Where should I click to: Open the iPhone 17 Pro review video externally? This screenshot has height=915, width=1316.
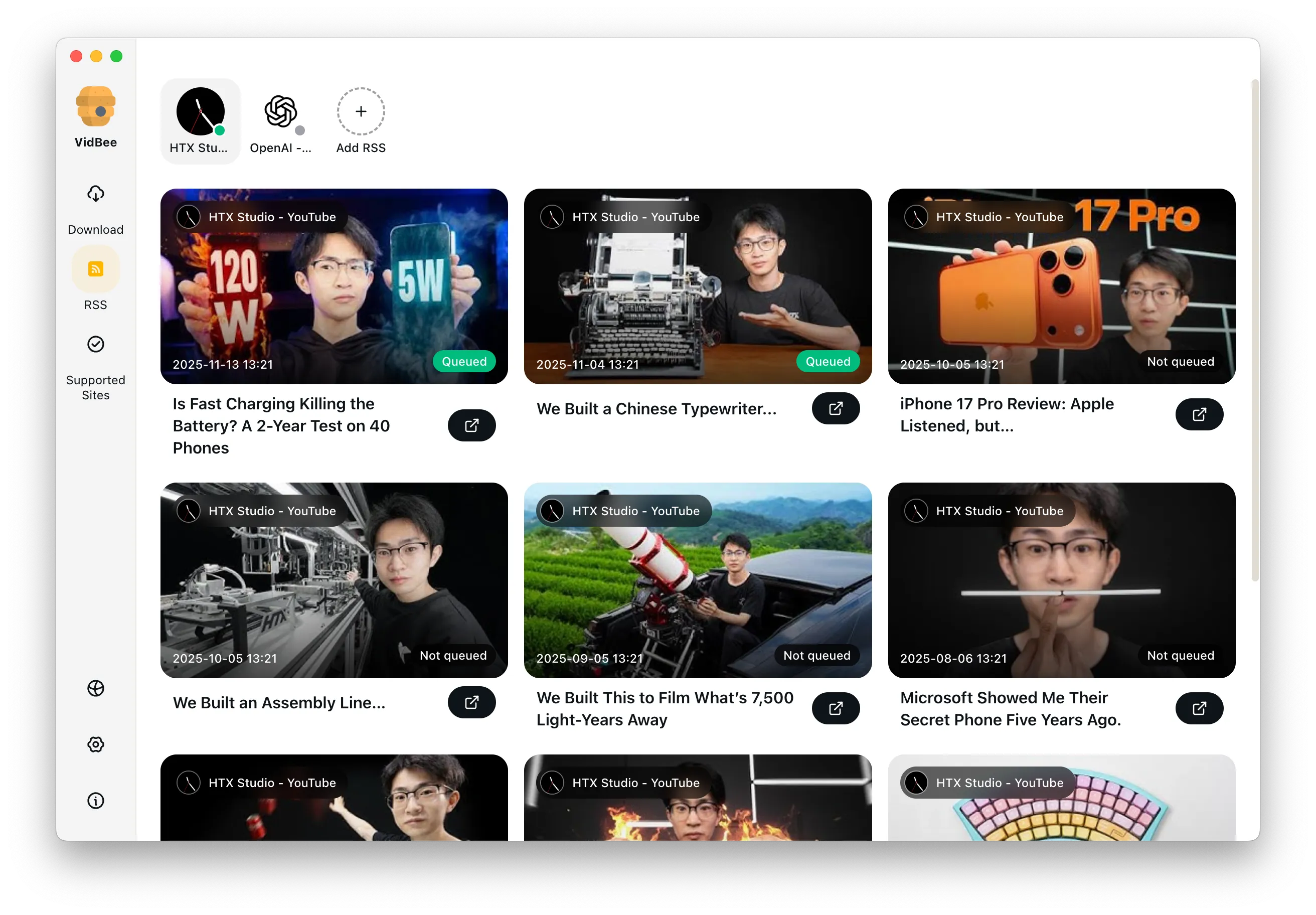point(1199,414)
